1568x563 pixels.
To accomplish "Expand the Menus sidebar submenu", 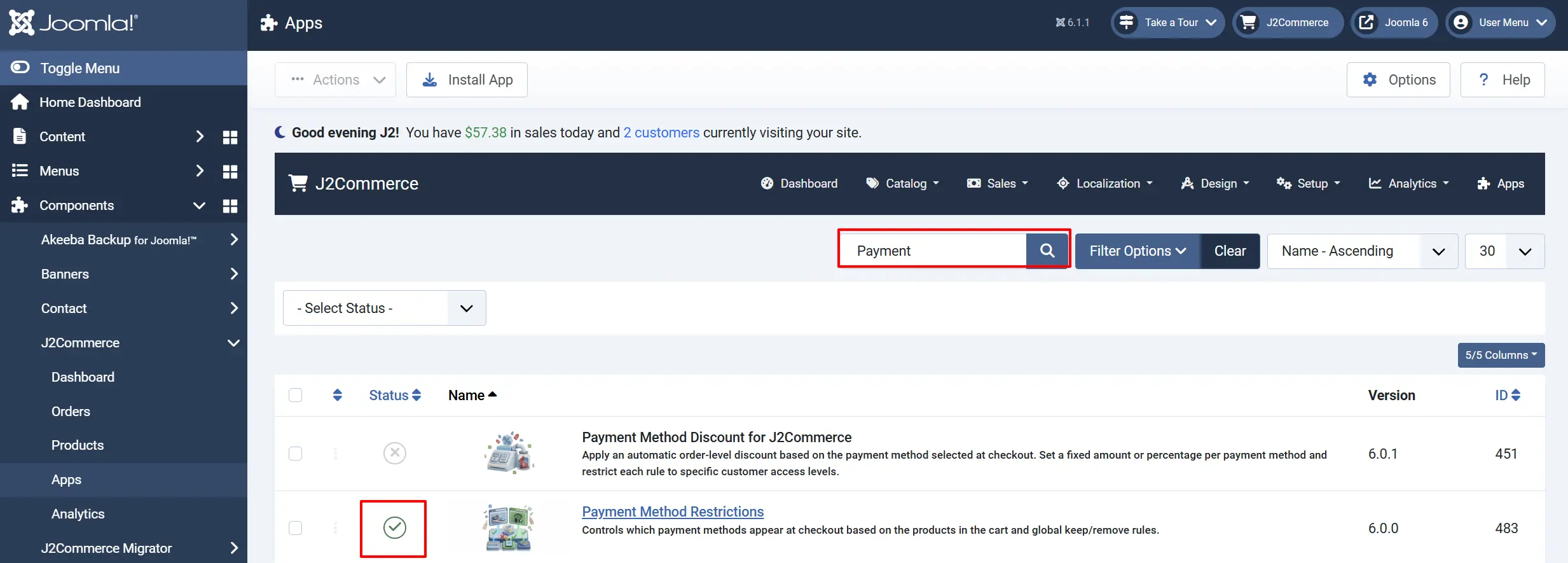I will pos(200,171).
